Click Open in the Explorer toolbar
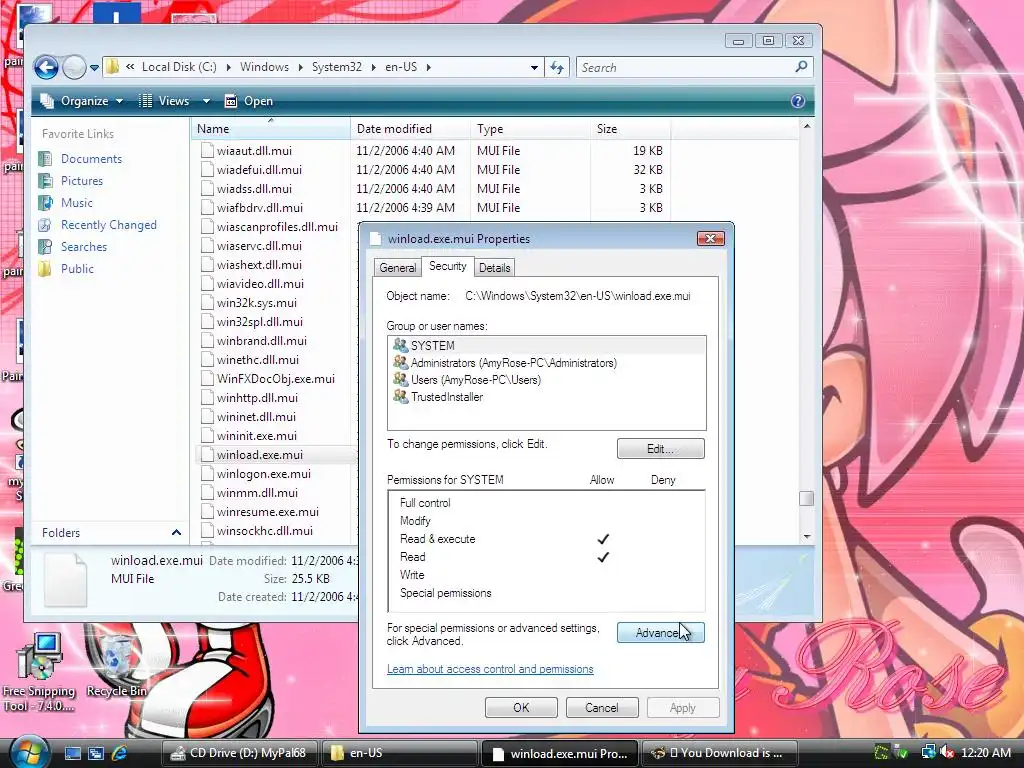 249,101
